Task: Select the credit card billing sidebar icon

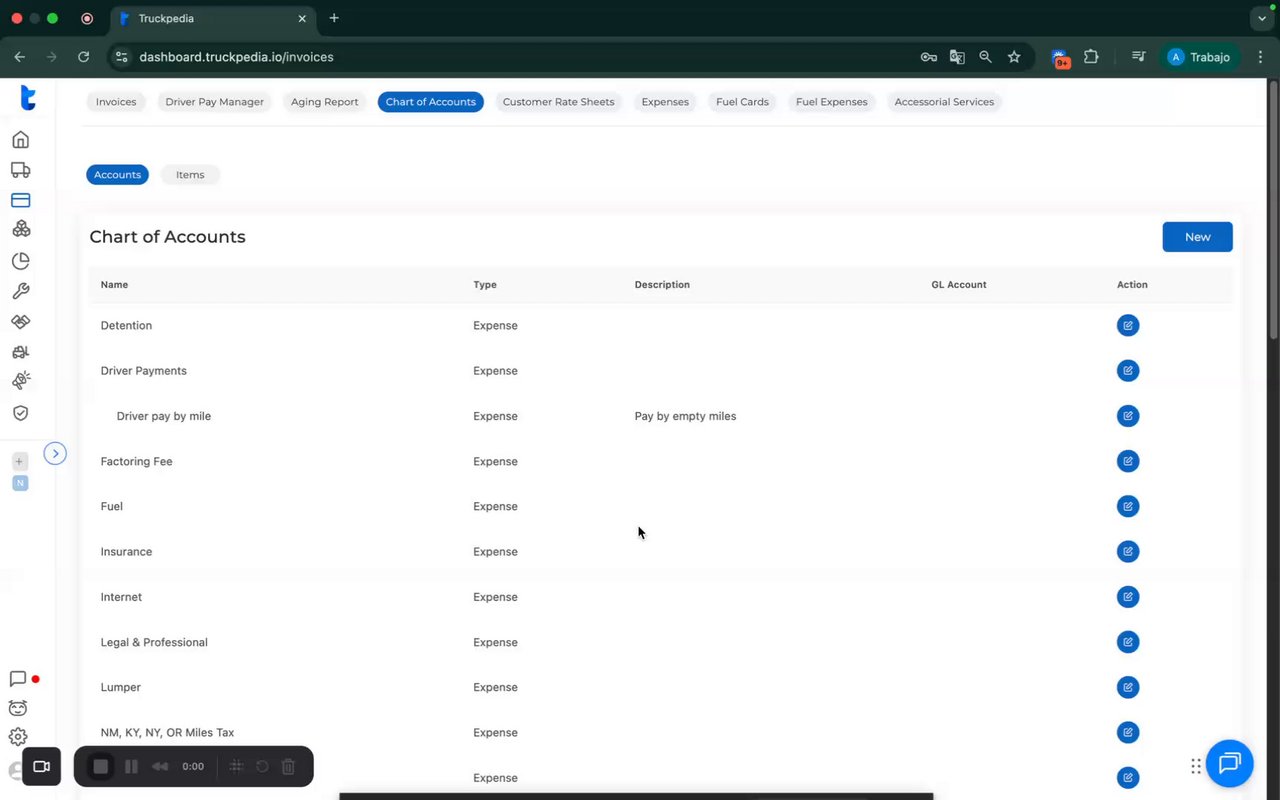Action: (x=20, y=200)
